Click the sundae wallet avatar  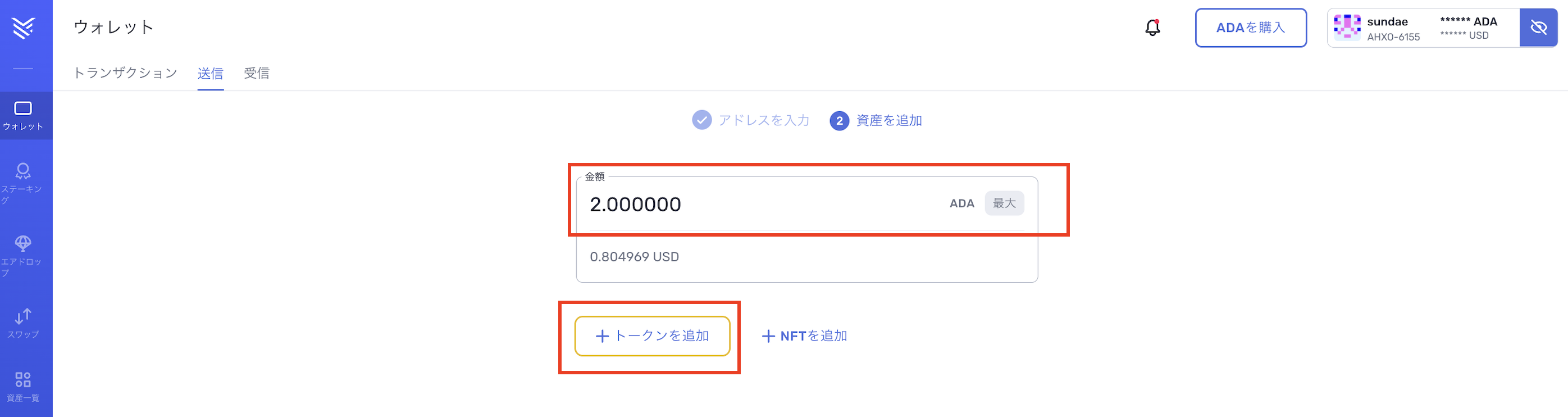click(x=1347, y=28)
